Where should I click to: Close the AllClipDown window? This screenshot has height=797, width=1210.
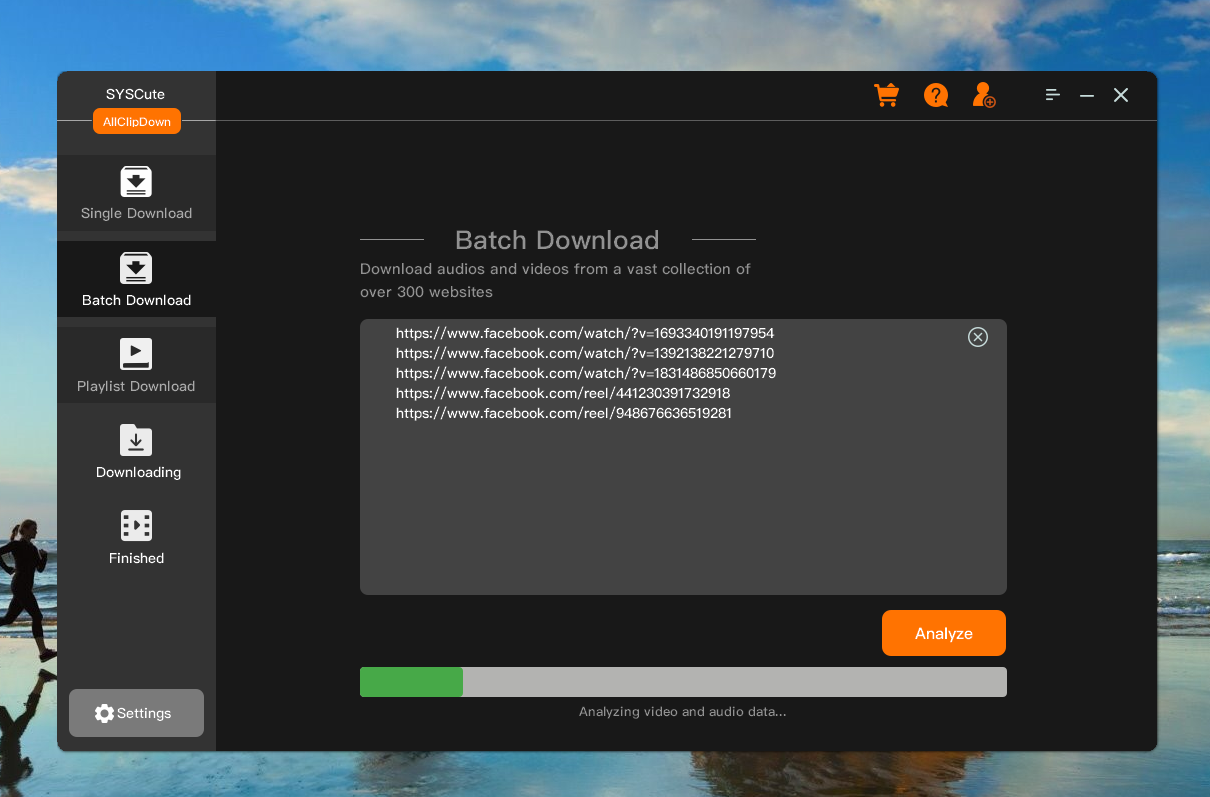[x=1121, y=95]
